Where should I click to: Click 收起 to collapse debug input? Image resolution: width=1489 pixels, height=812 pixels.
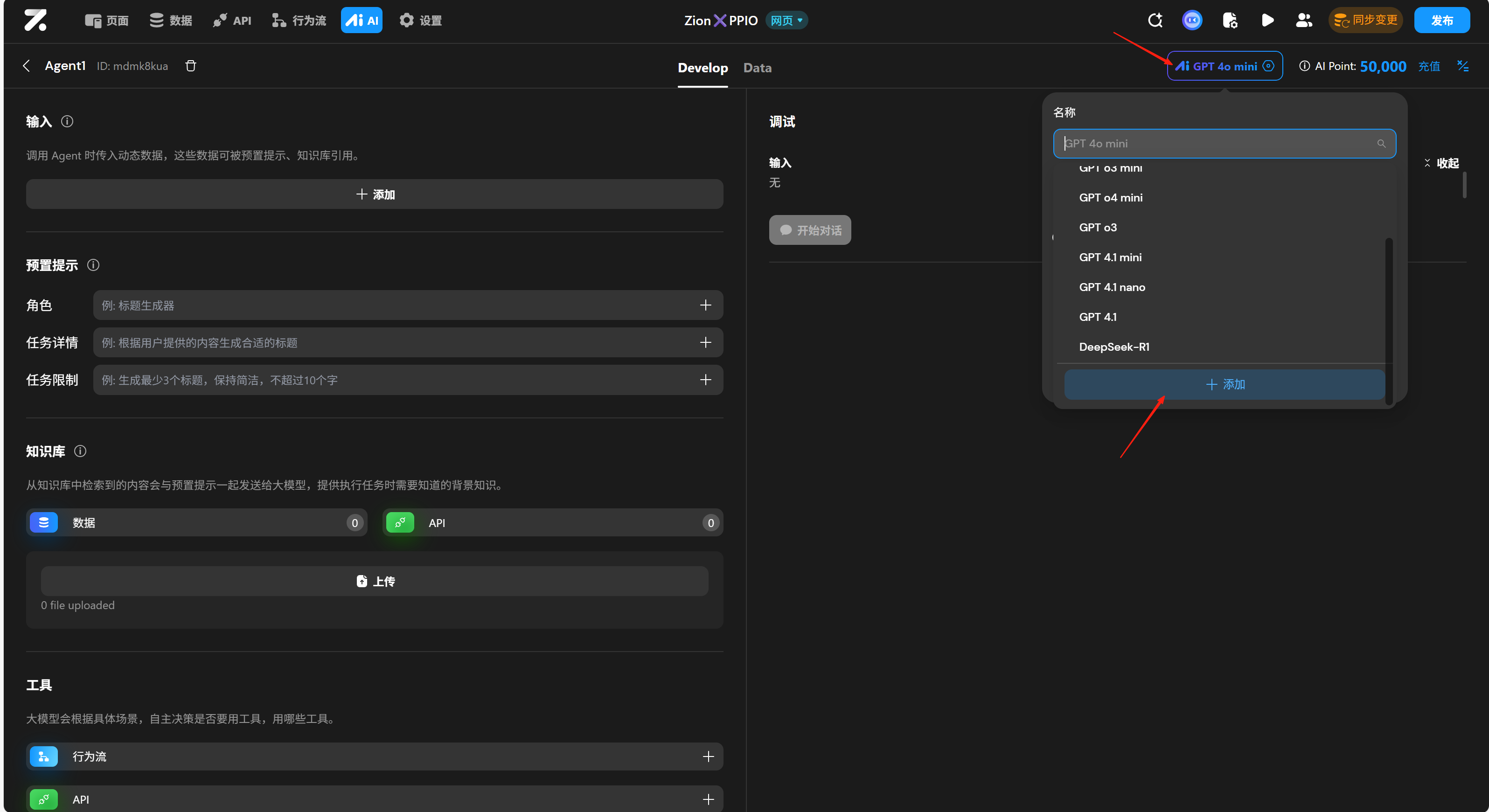[1441, 163]
